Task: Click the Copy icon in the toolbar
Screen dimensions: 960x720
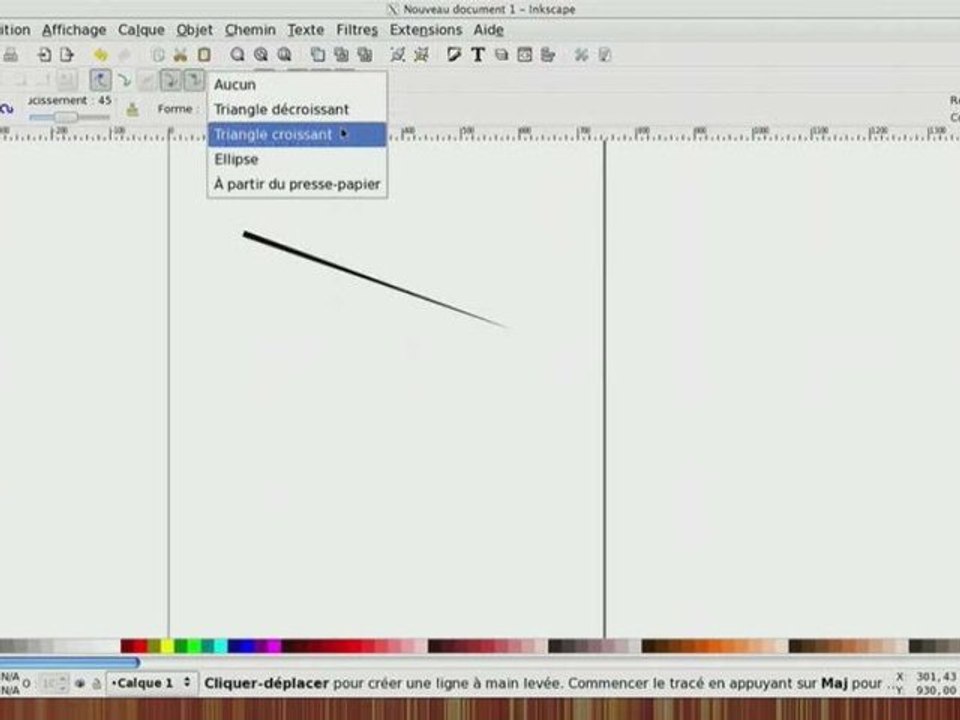Action: tap(158, 55)
